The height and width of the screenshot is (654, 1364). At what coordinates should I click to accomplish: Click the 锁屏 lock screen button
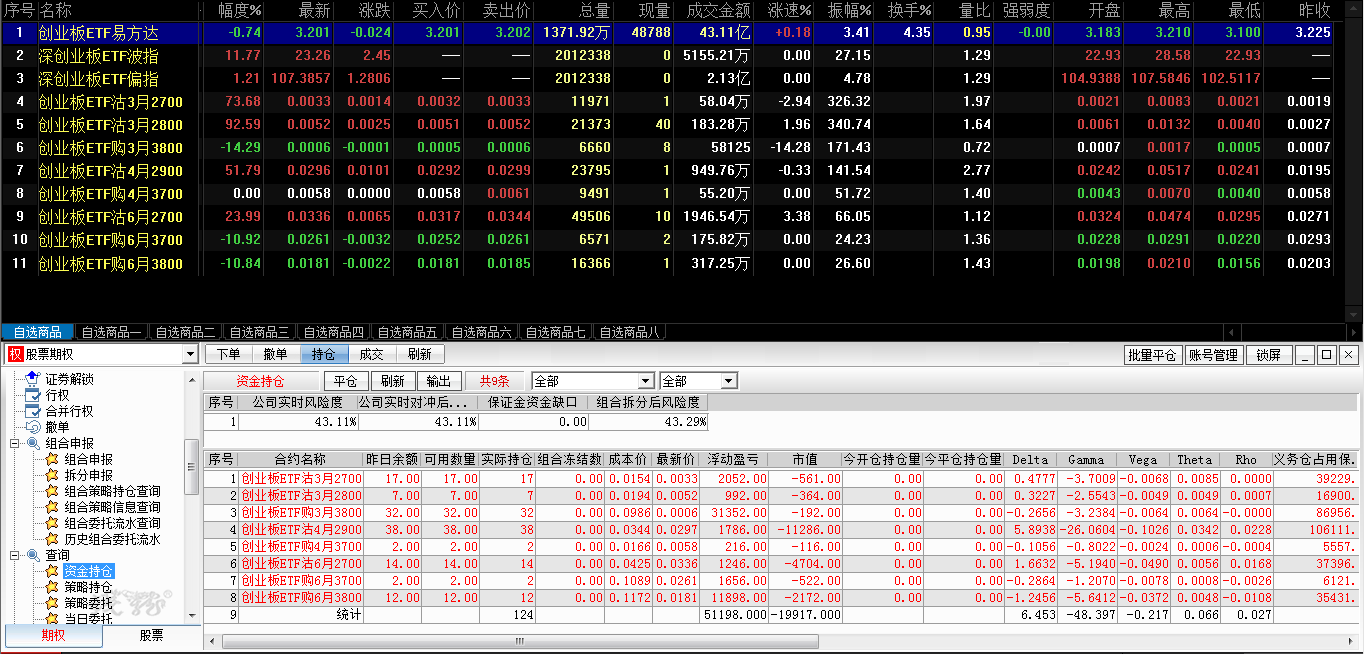point(1268,355)
